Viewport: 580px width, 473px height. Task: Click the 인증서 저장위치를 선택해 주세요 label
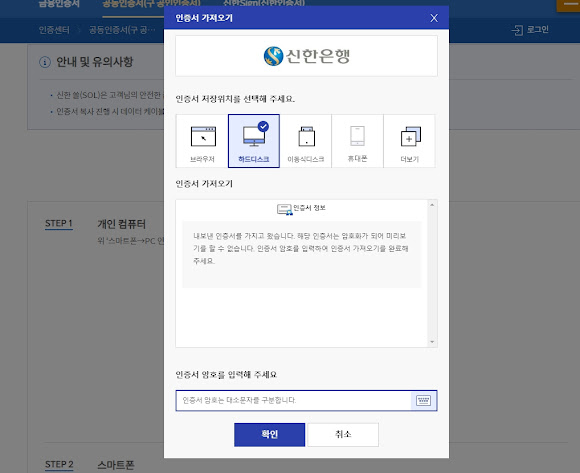click(x=235, y=99)
